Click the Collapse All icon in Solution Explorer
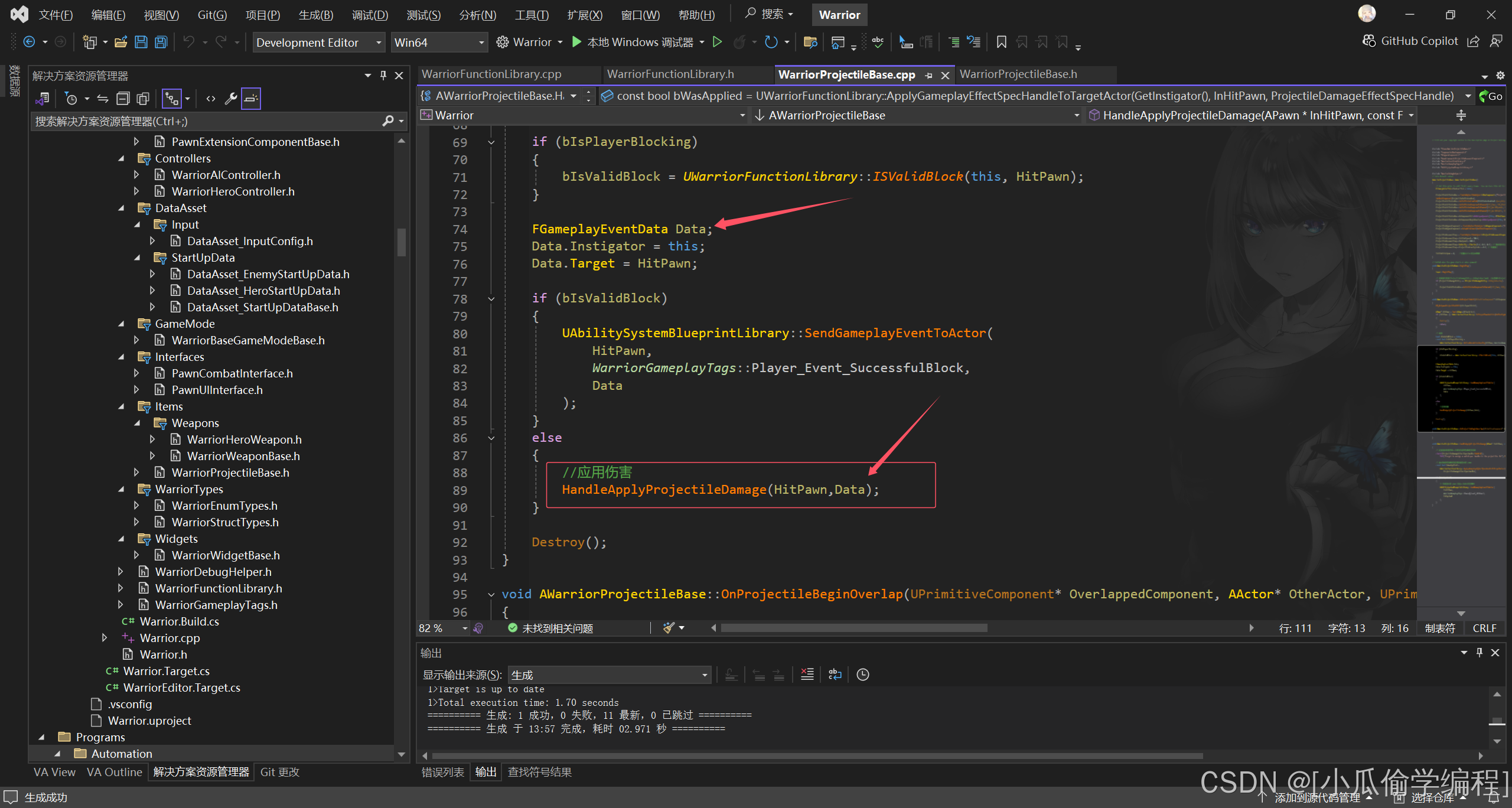 click(x=123, y=99)
